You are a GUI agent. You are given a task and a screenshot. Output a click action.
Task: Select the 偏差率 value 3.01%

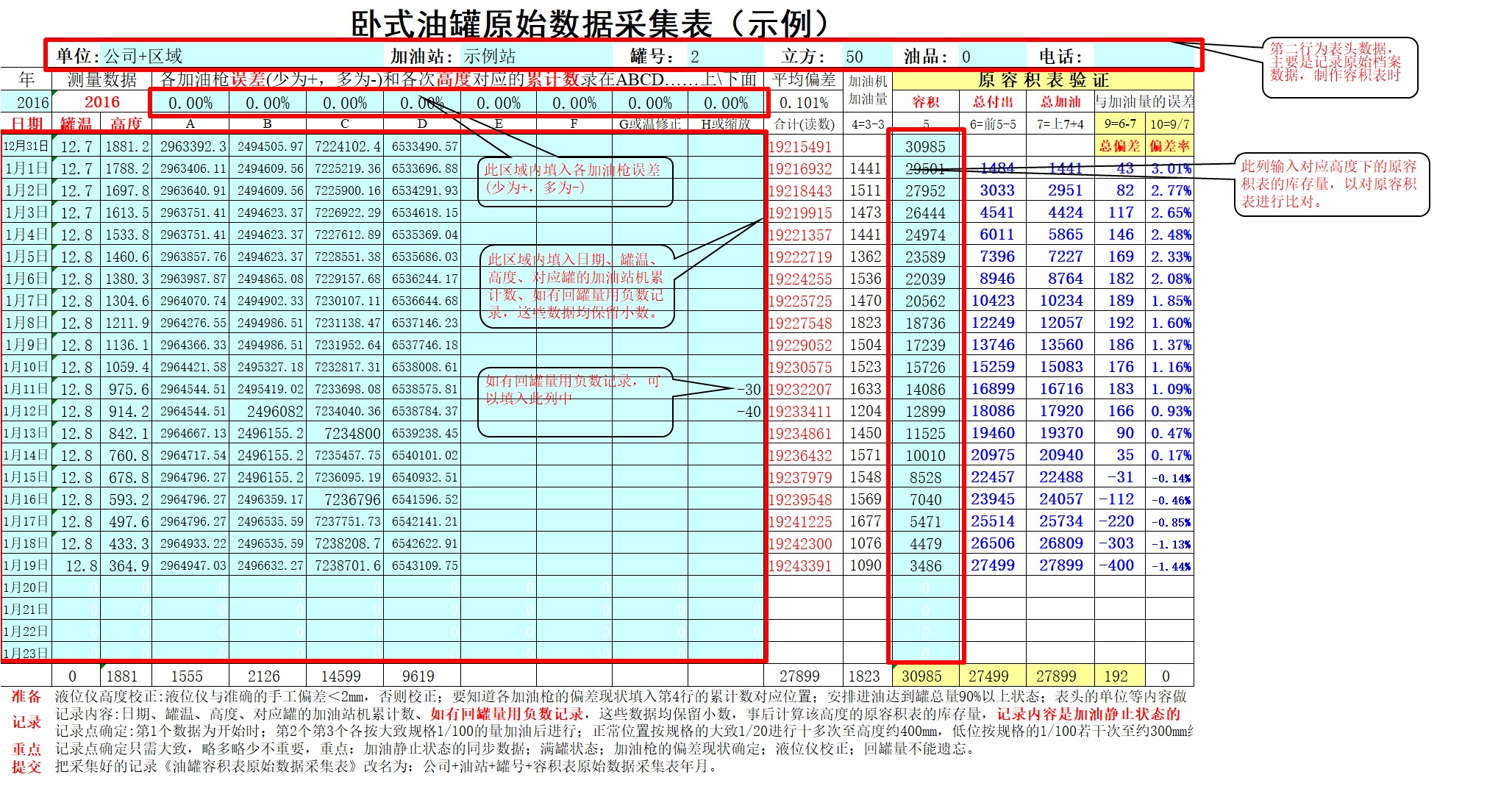1169,168
